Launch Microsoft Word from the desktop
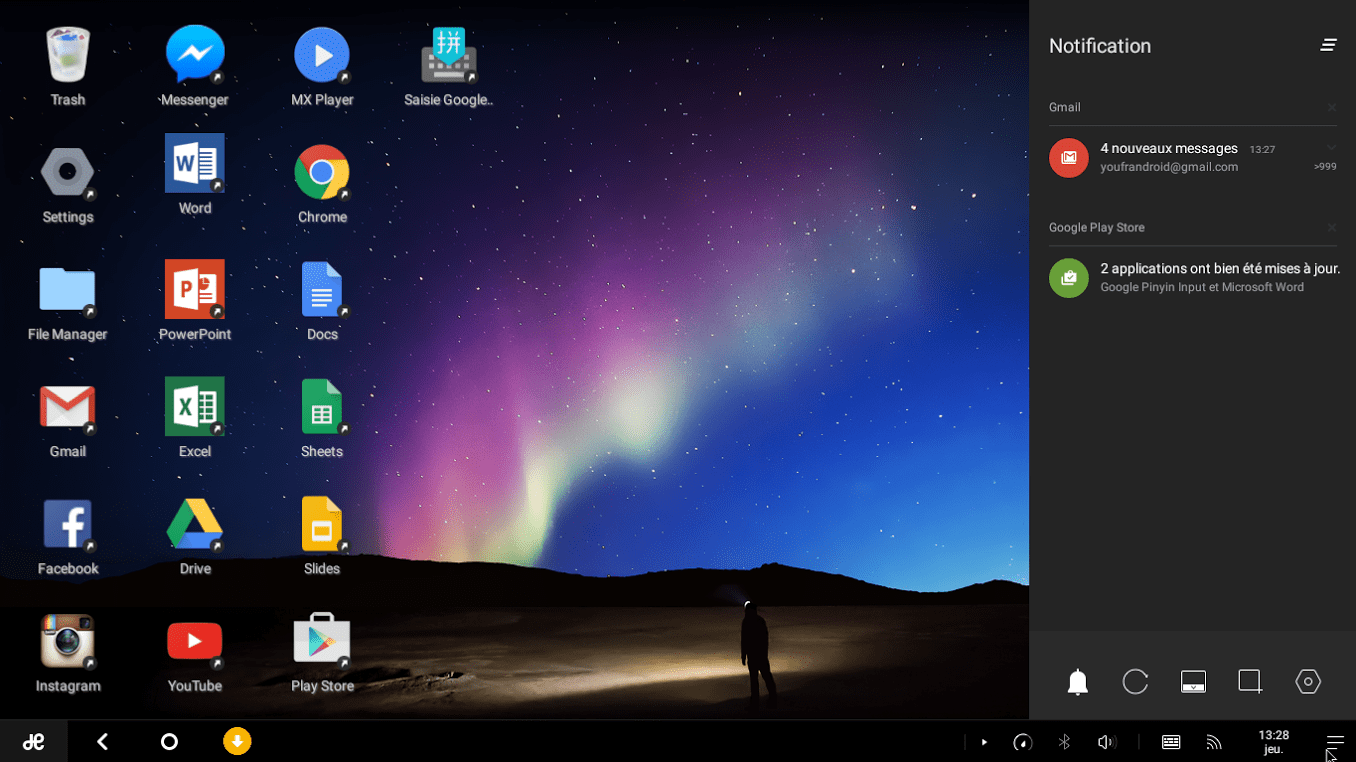This screenshot has height=762, width=1356. pyautogui.click(x=195, y=163)
